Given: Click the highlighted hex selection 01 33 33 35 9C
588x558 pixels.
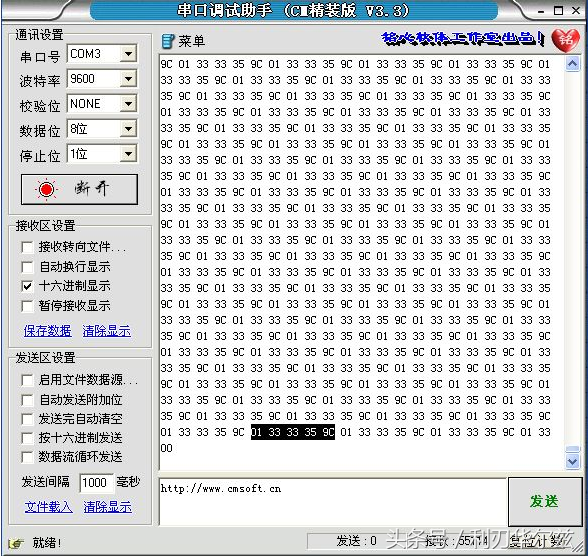Looking at the screenshot, I should (x=292, y=432).
